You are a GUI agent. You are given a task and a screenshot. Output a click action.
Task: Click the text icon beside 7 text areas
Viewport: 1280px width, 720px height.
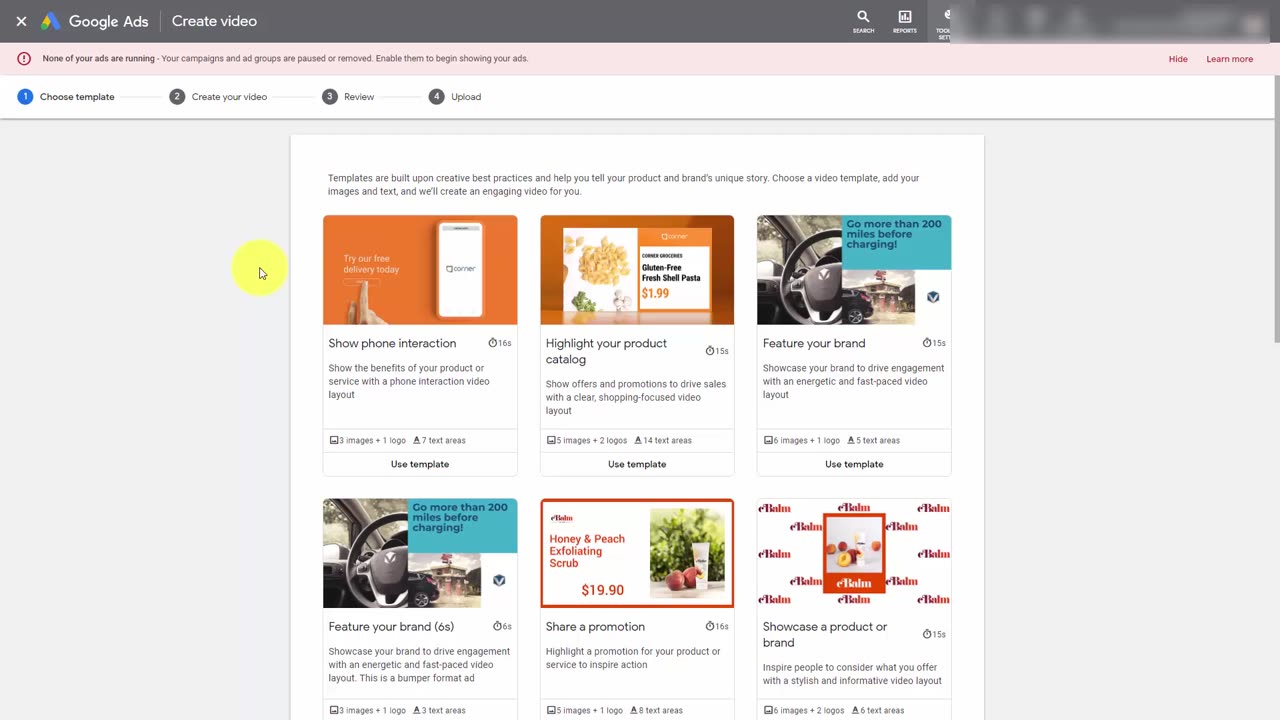click(x=417, y=440)
